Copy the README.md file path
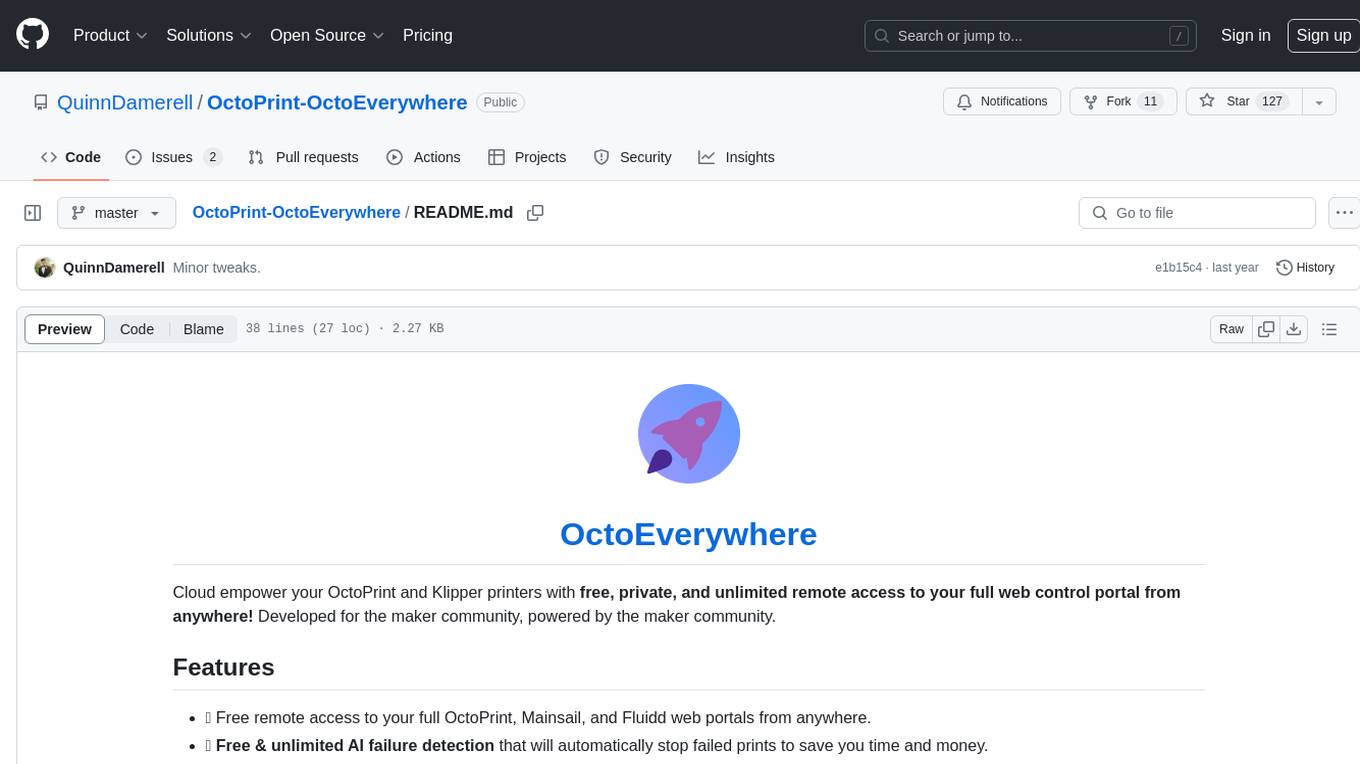This screenshot has height=764, width=1360. pyautogui.click(x=535, y=213)
